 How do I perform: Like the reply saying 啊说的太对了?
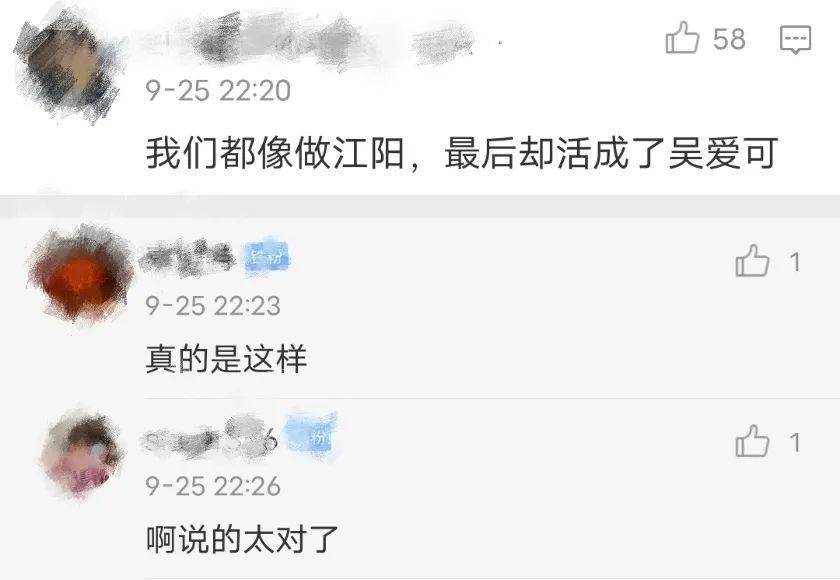(x=752, y=442)
